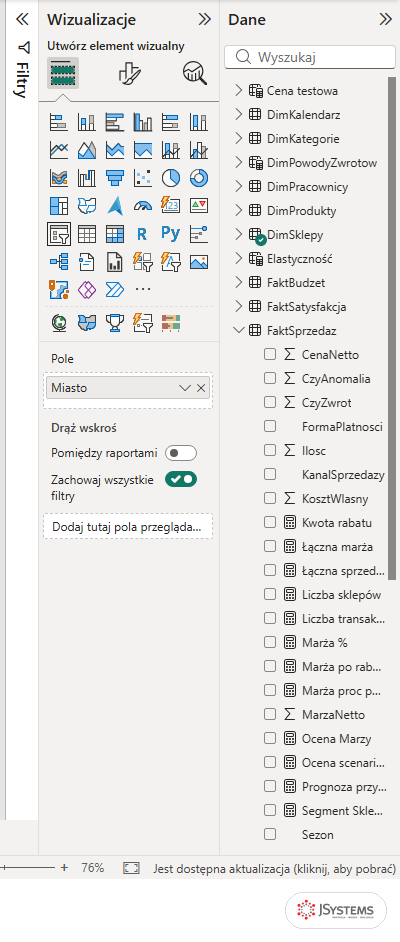Expand the DimSklepy table
Screen dimensions: 400x942
coord(238,234)
